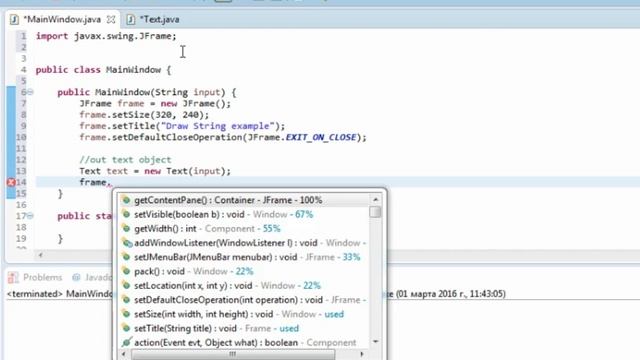
Task: Click the class name MainWindow on line 4
Action: (133, 70)
